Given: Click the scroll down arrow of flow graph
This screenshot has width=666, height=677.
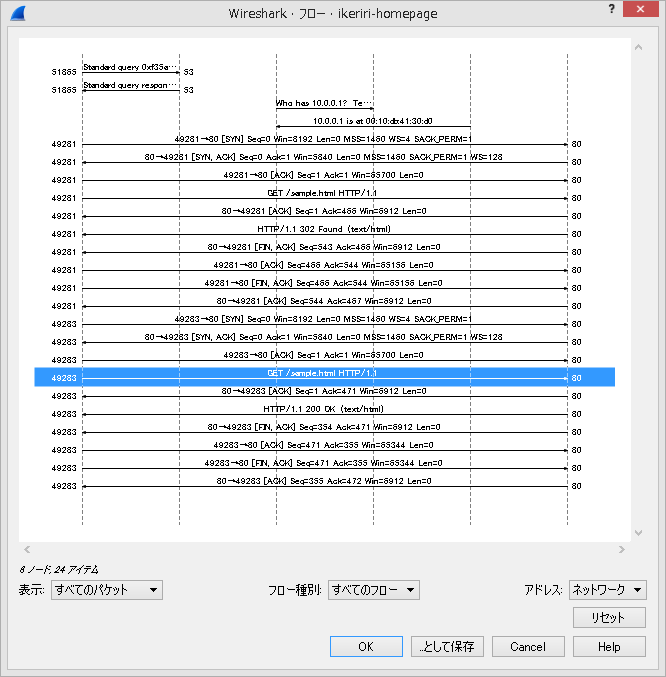Looking at the screenshot, I should (638, 533).
